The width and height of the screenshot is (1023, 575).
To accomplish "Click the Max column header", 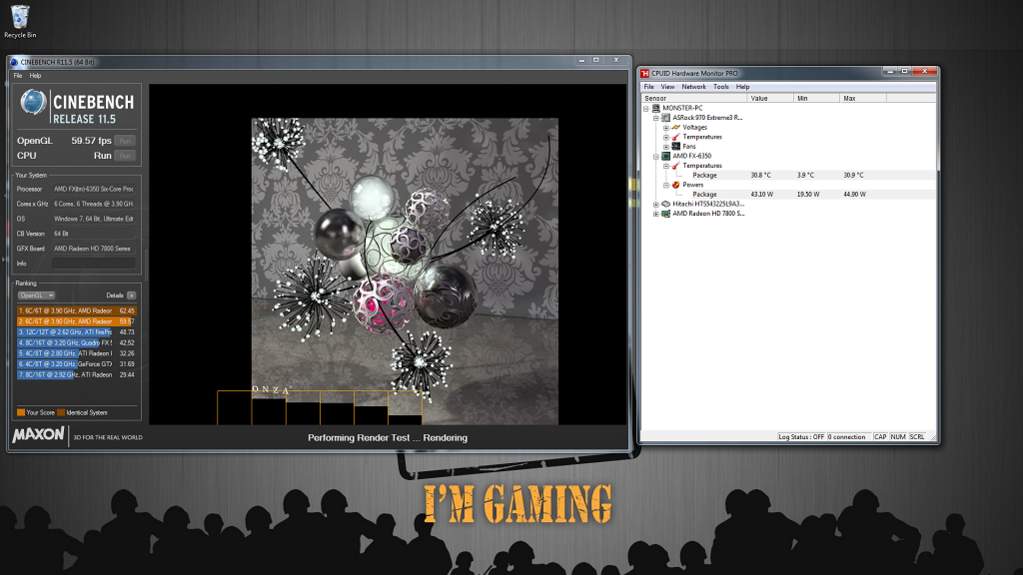I will coord(863,99).
